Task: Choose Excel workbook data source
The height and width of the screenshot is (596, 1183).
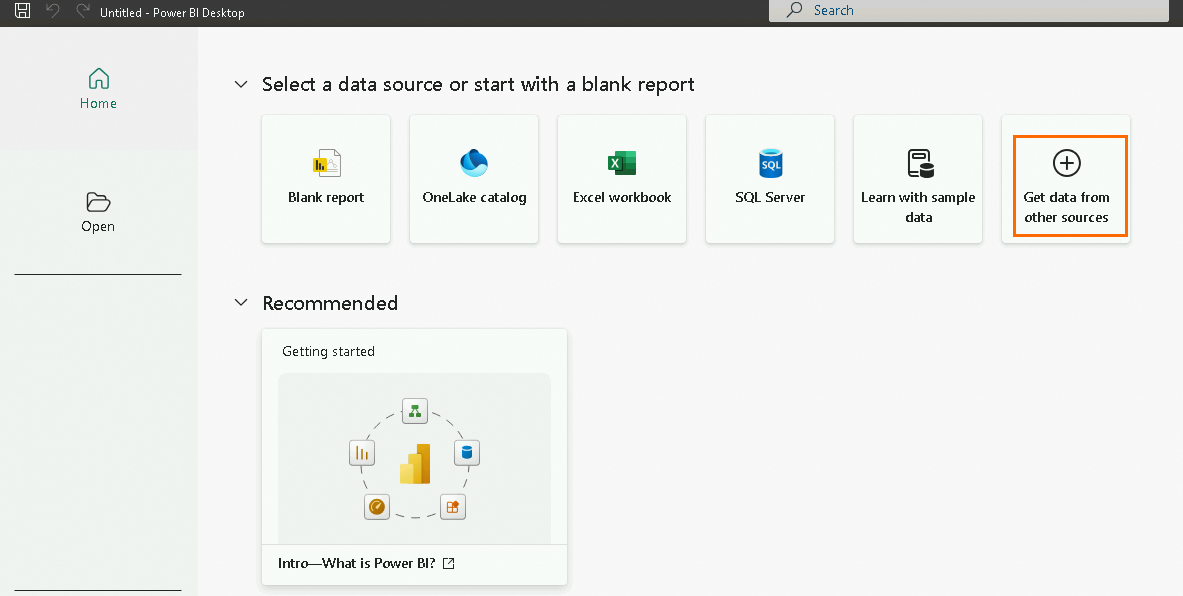Action: tap(622, 179)
